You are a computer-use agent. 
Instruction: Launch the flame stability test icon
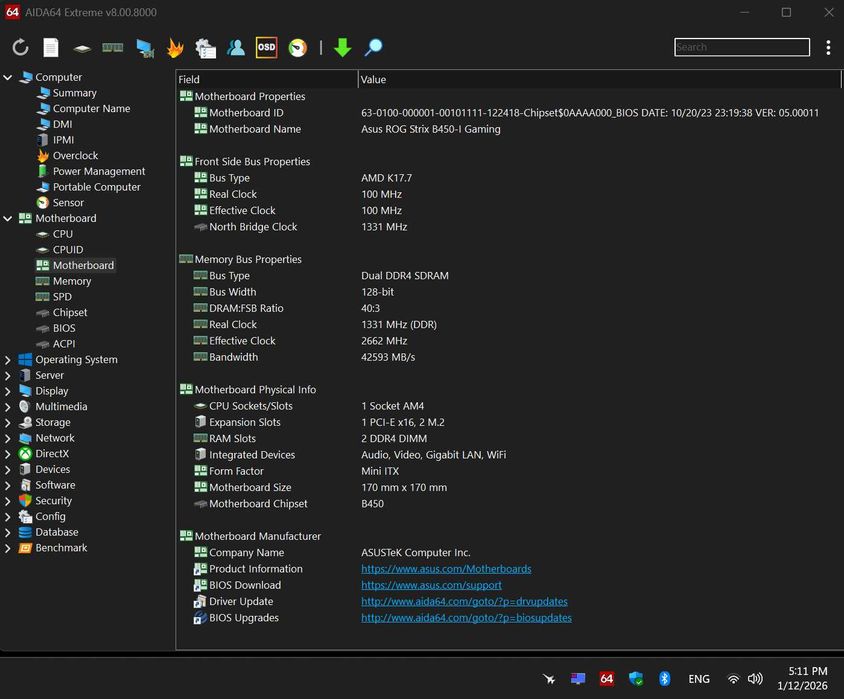coord(175,47)
